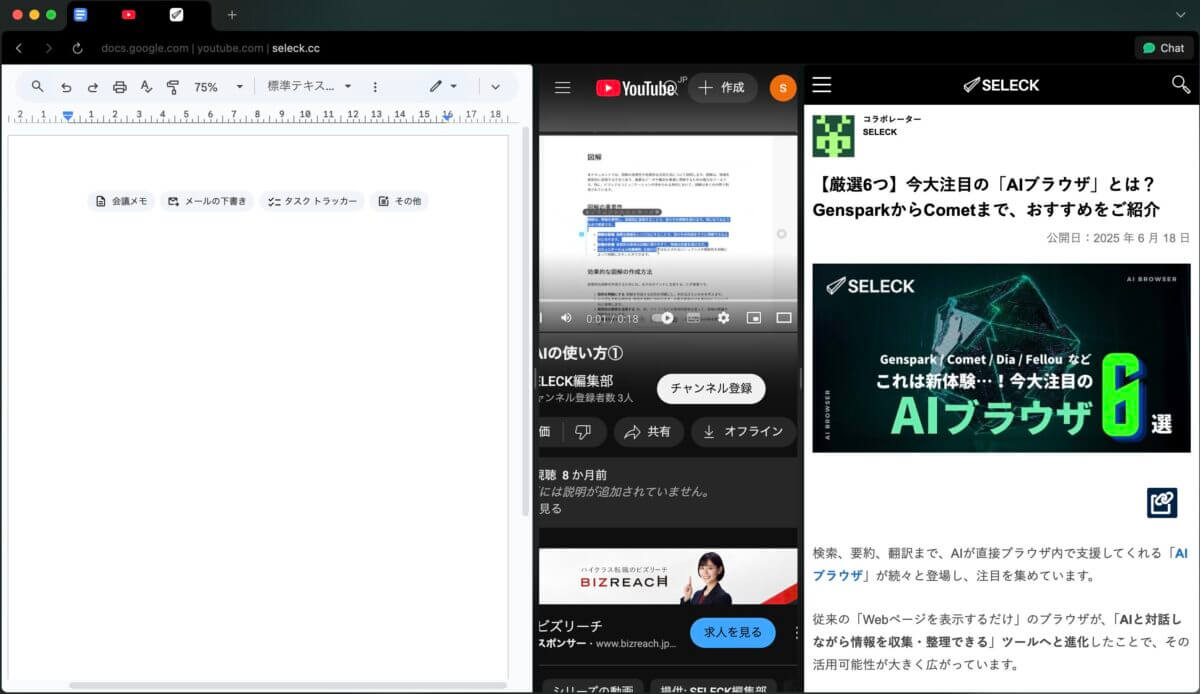Screen dimensions: 1200x694
Task: Open the 標準テキスト style dropdown
Action: point(309,87)
